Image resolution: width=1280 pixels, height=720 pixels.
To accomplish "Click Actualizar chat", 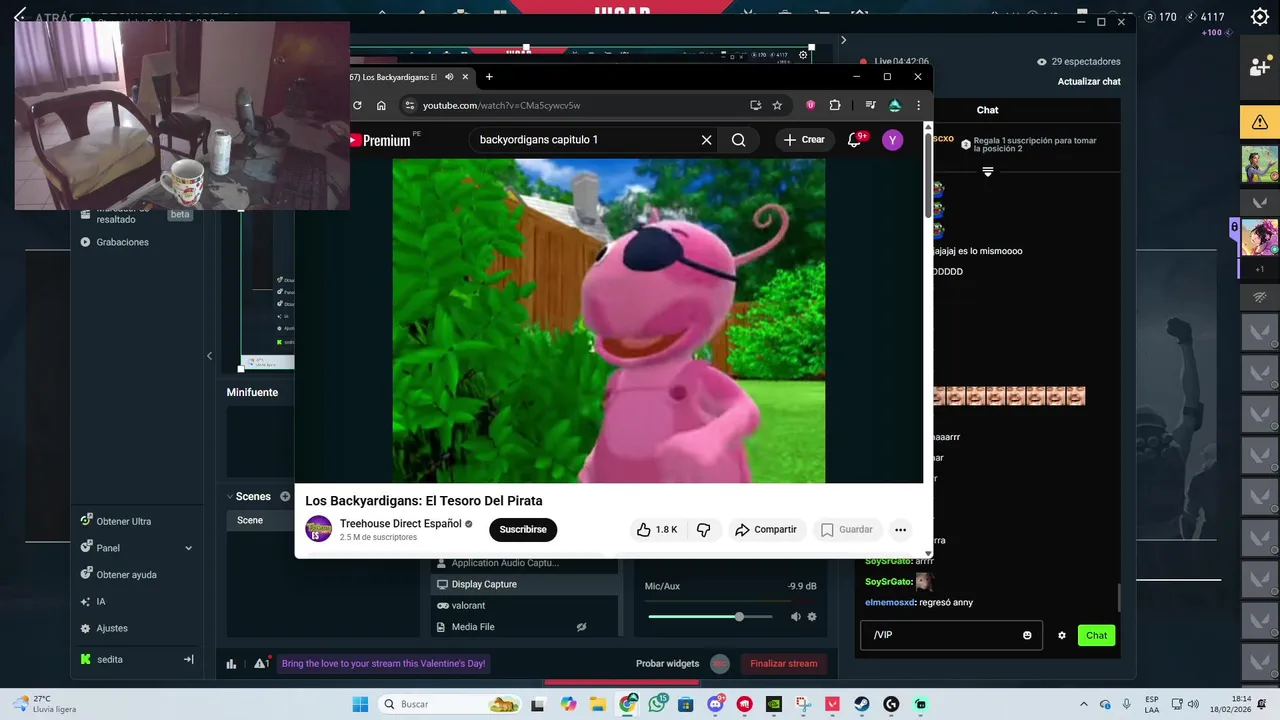I will coord(1089,82).
